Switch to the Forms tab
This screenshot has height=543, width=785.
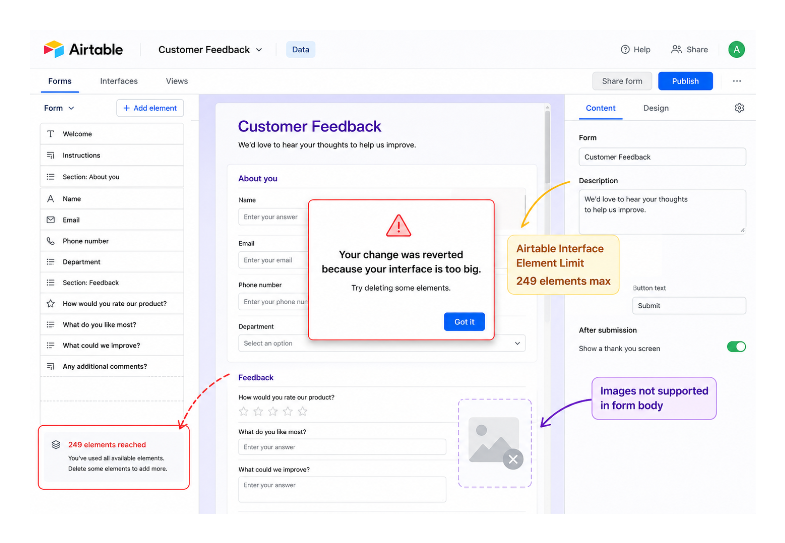point(60,81)
